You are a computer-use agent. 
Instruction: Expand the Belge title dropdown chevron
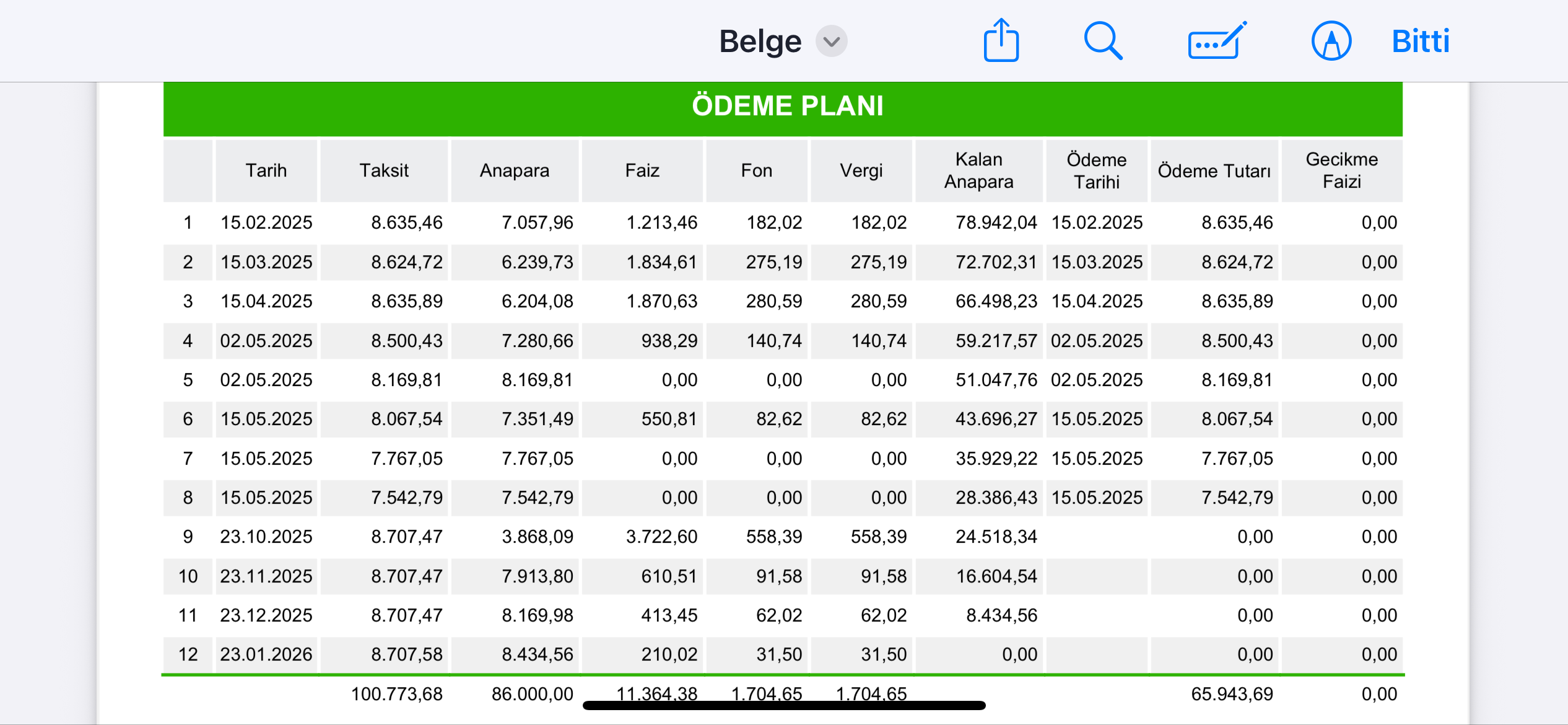coord(831,42)
